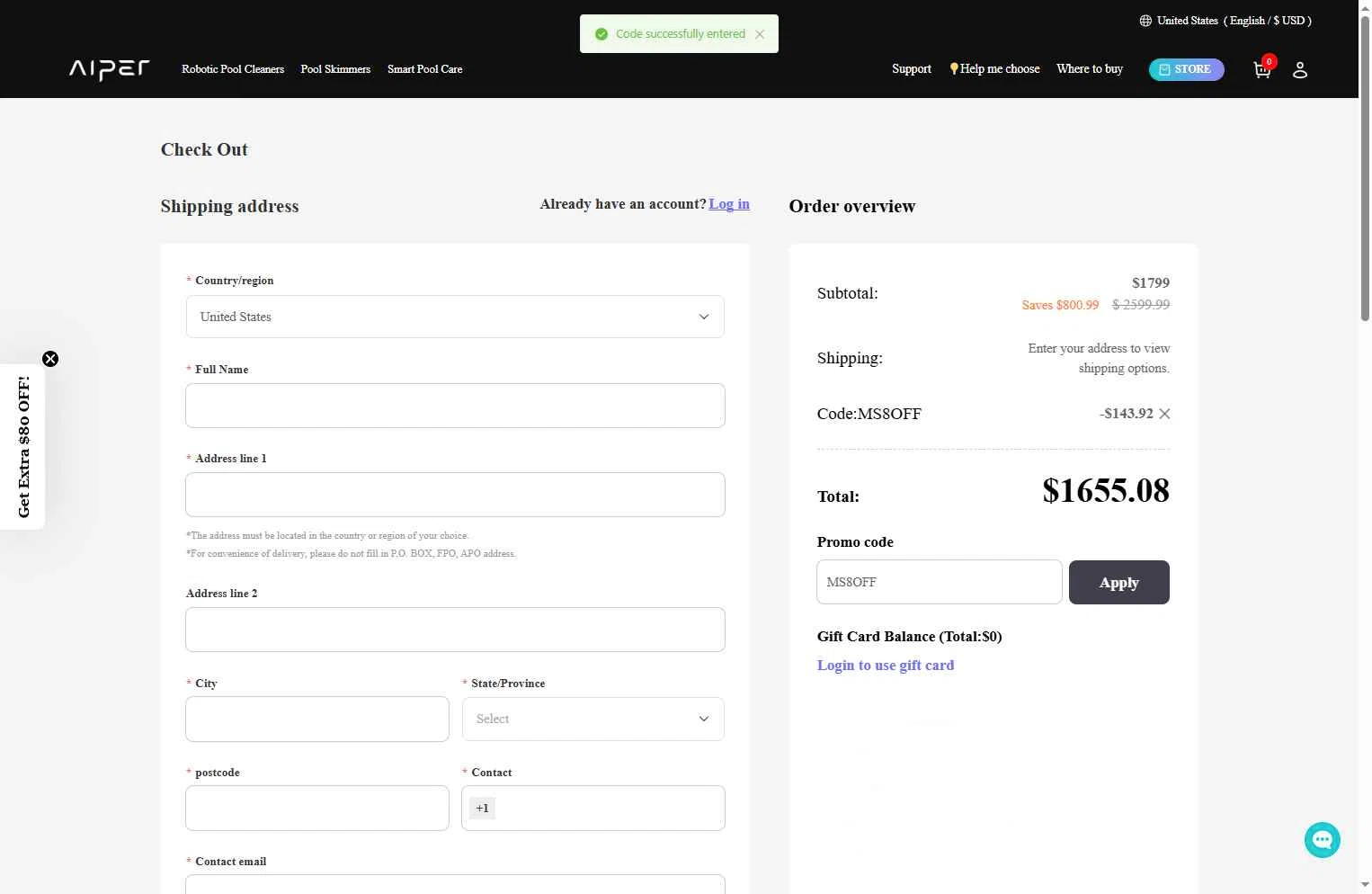This screenshot has width=1372, height=894.
Task: Click the $1799 subtotal value
Action: coord(1151,282)
